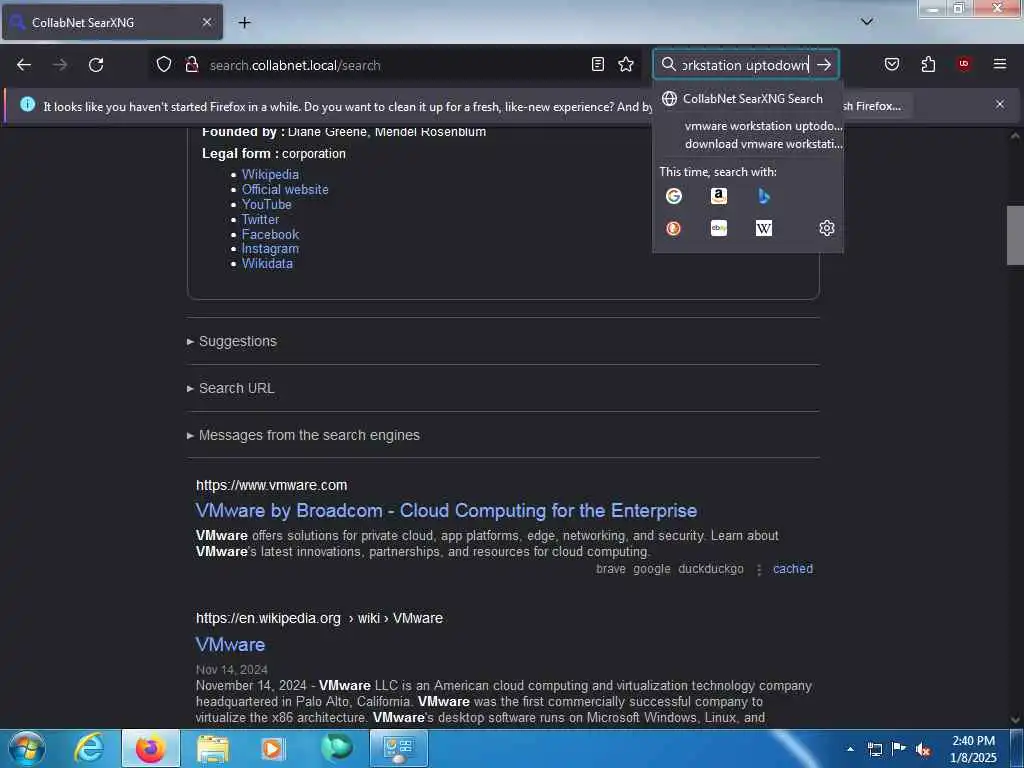Dismiss the Firefox refresh notification bar
The image size is (1024, 768).
tap(1000, 104)
